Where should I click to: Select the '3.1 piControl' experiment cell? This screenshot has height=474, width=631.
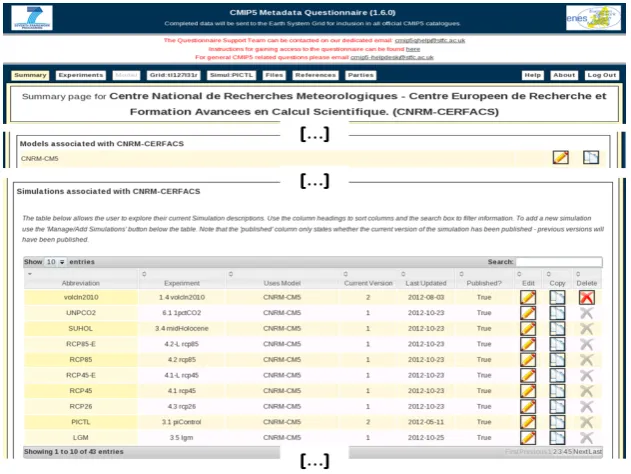tap(181, 422)
